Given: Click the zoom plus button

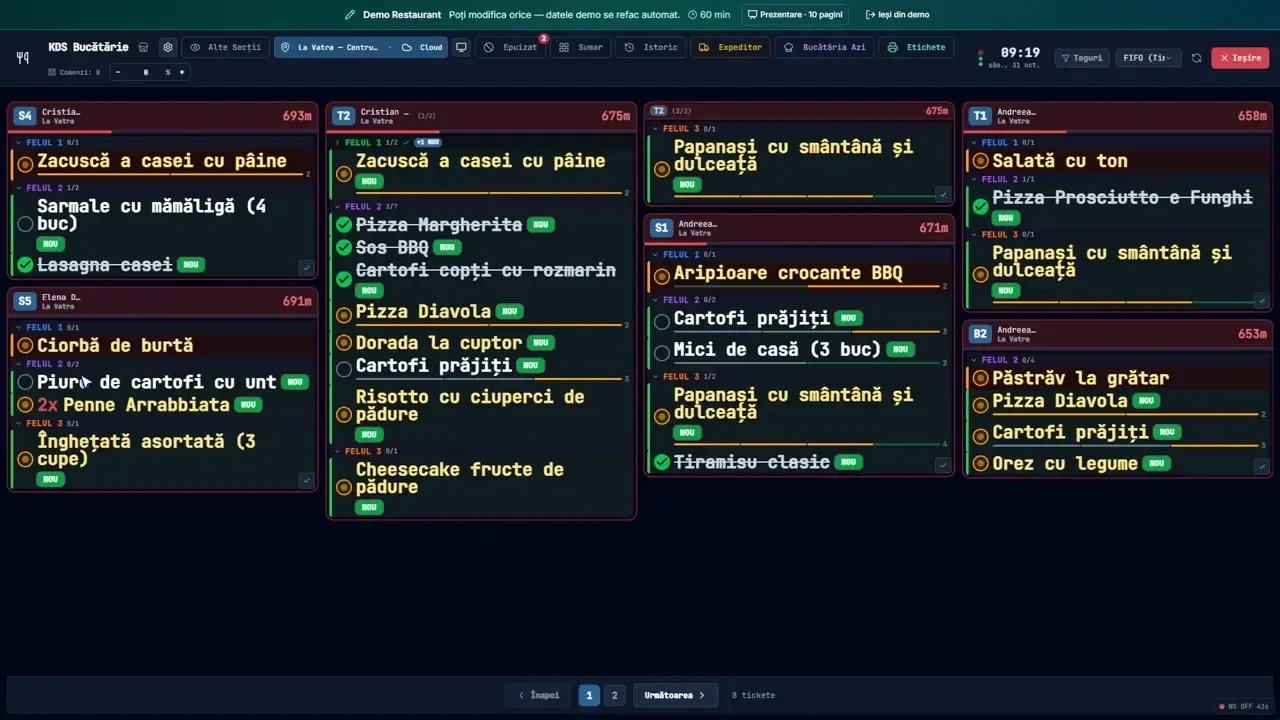Looking at the screenshot, I should tap(182, 72).
